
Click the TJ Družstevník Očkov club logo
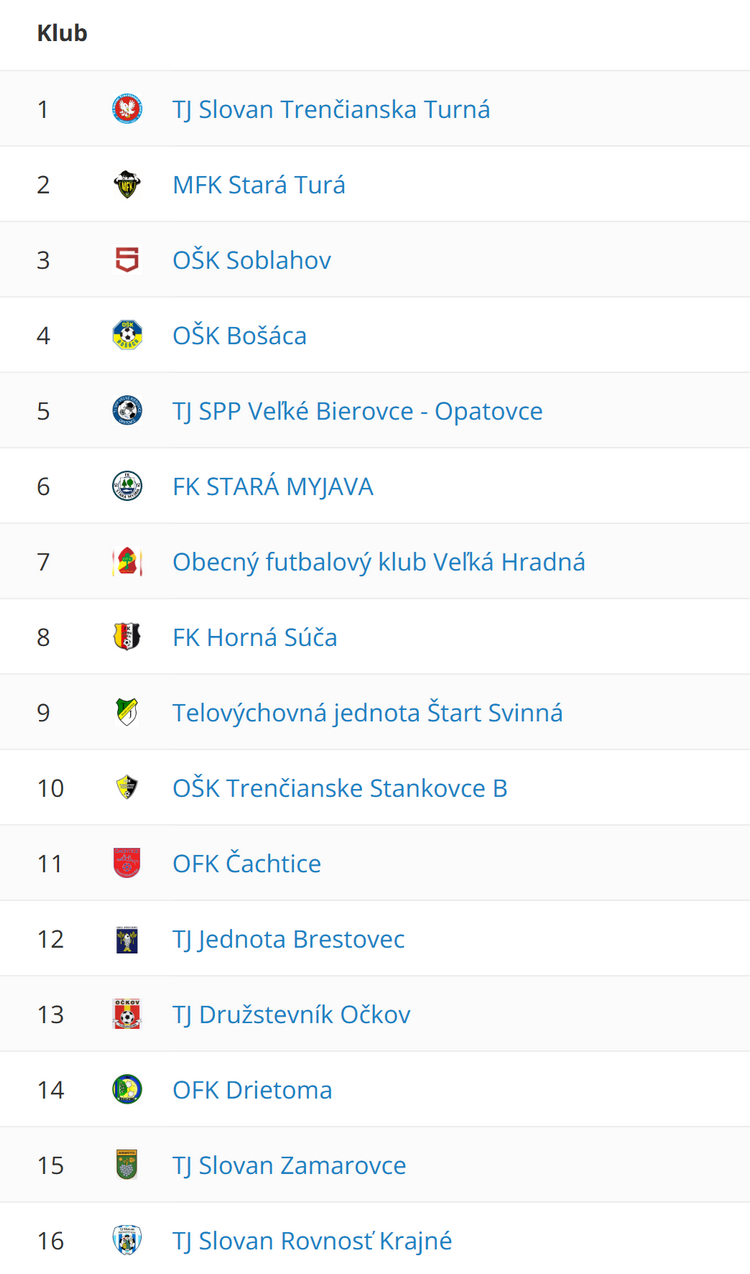point(127,1013)
